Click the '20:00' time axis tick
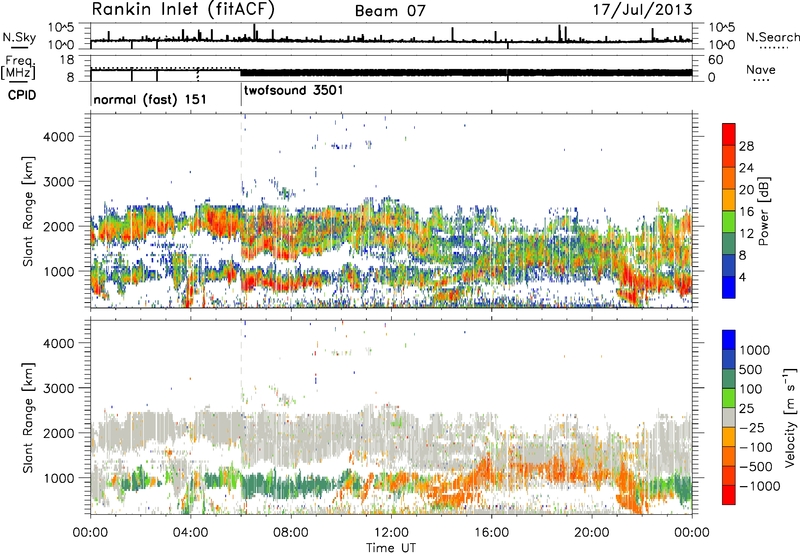 pos(591,533)
